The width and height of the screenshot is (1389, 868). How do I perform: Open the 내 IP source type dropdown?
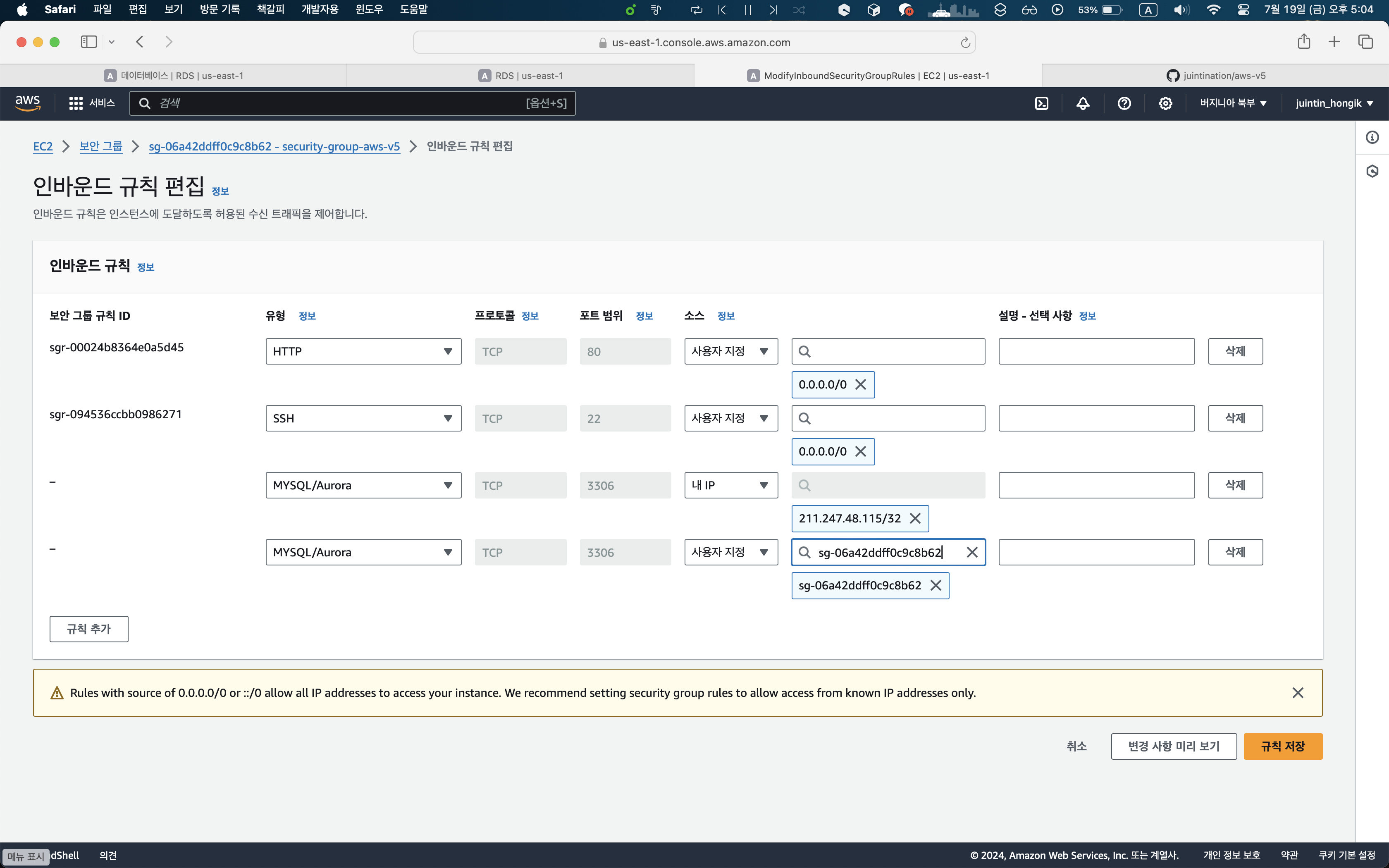(730, 486)
